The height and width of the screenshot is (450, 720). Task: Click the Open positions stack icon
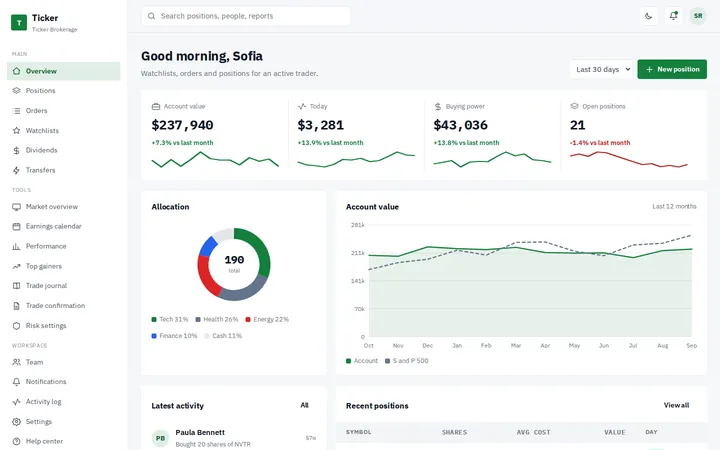point(574,107)
